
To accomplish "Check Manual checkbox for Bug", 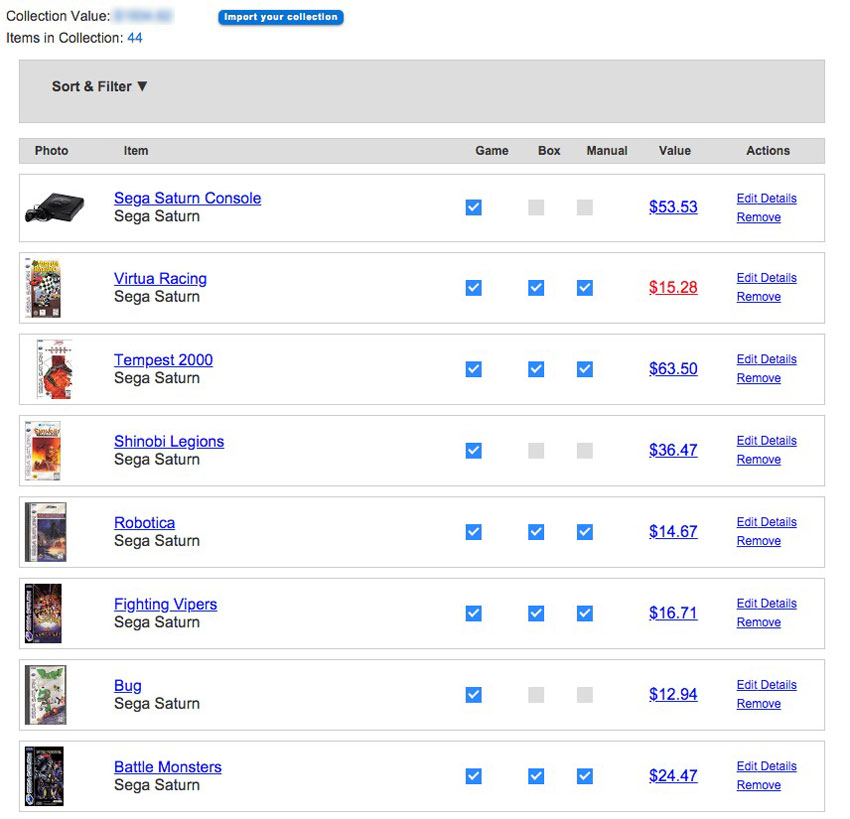I will tap(584, 695).
